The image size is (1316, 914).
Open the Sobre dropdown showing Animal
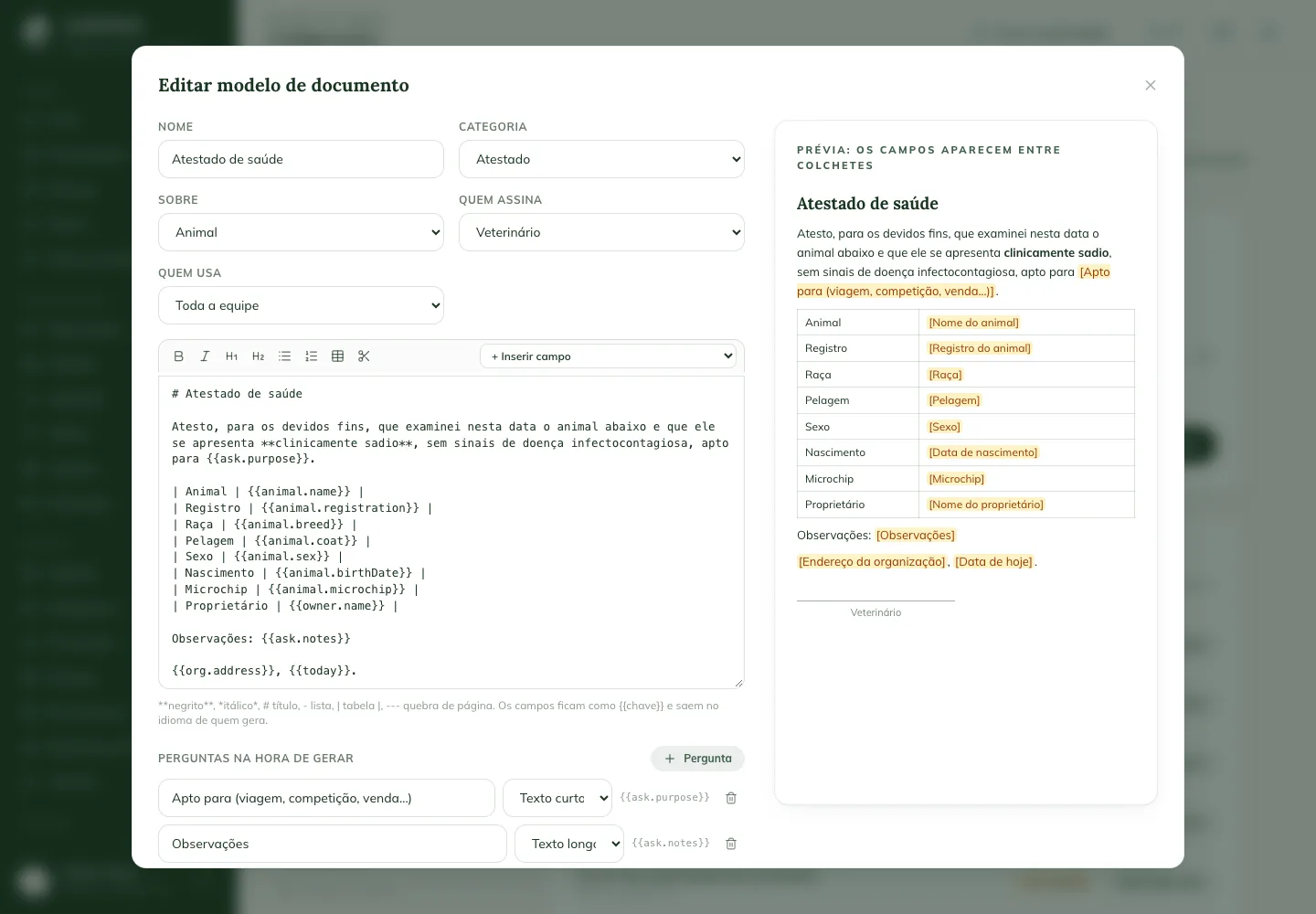tap(301, 232)
